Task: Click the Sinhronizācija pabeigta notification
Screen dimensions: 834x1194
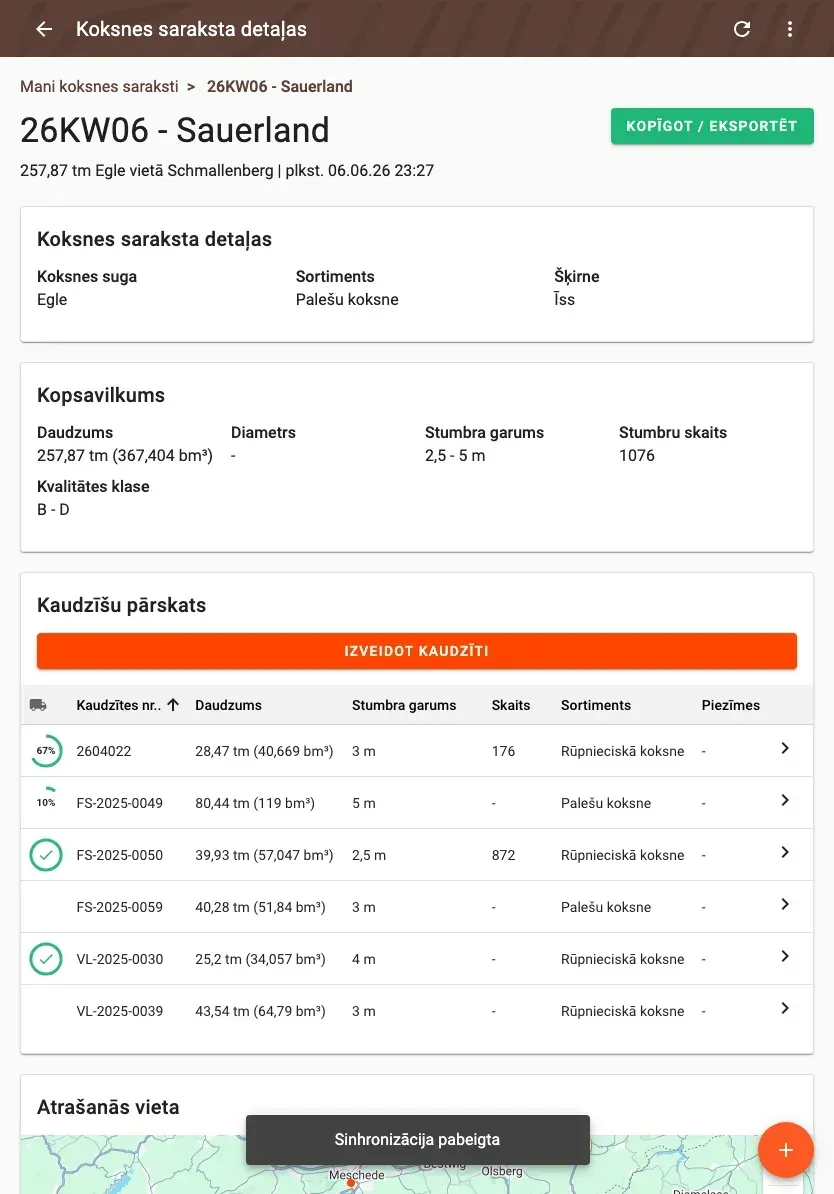Action: coord(417,1139)
